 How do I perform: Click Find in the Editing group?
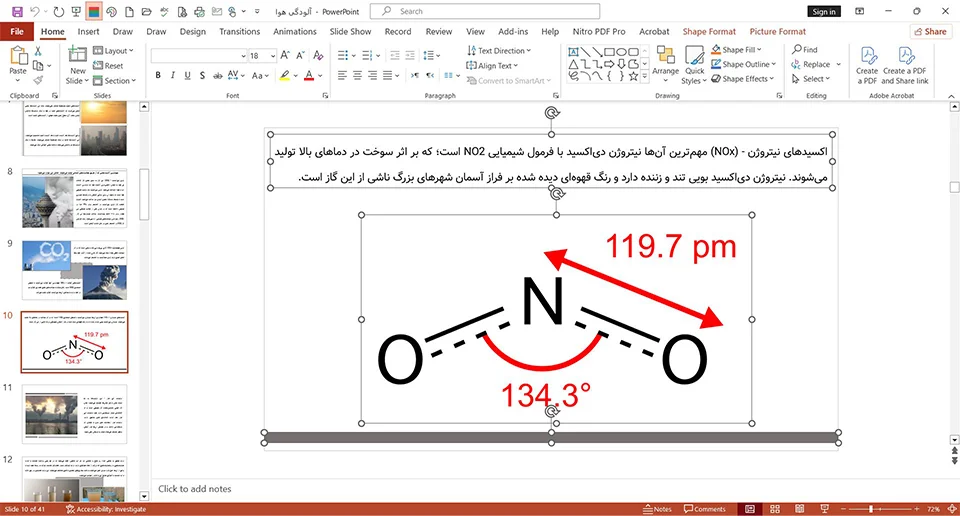point(804,50)
